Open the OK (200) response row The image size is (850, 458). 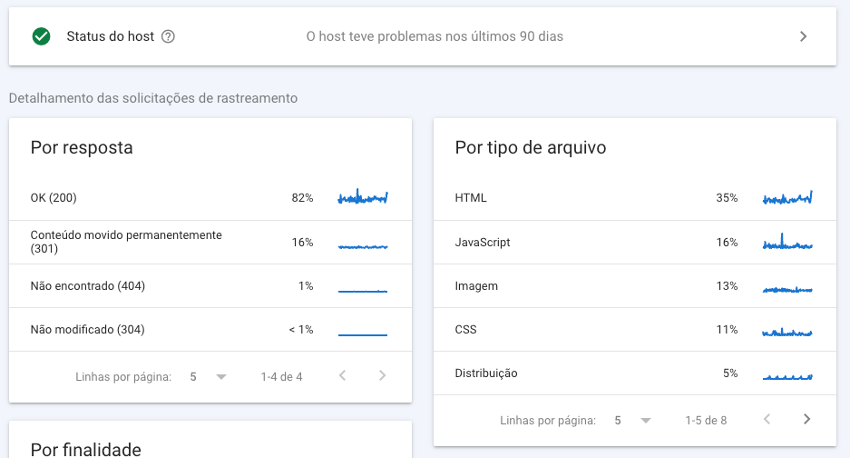coord(210,198)
